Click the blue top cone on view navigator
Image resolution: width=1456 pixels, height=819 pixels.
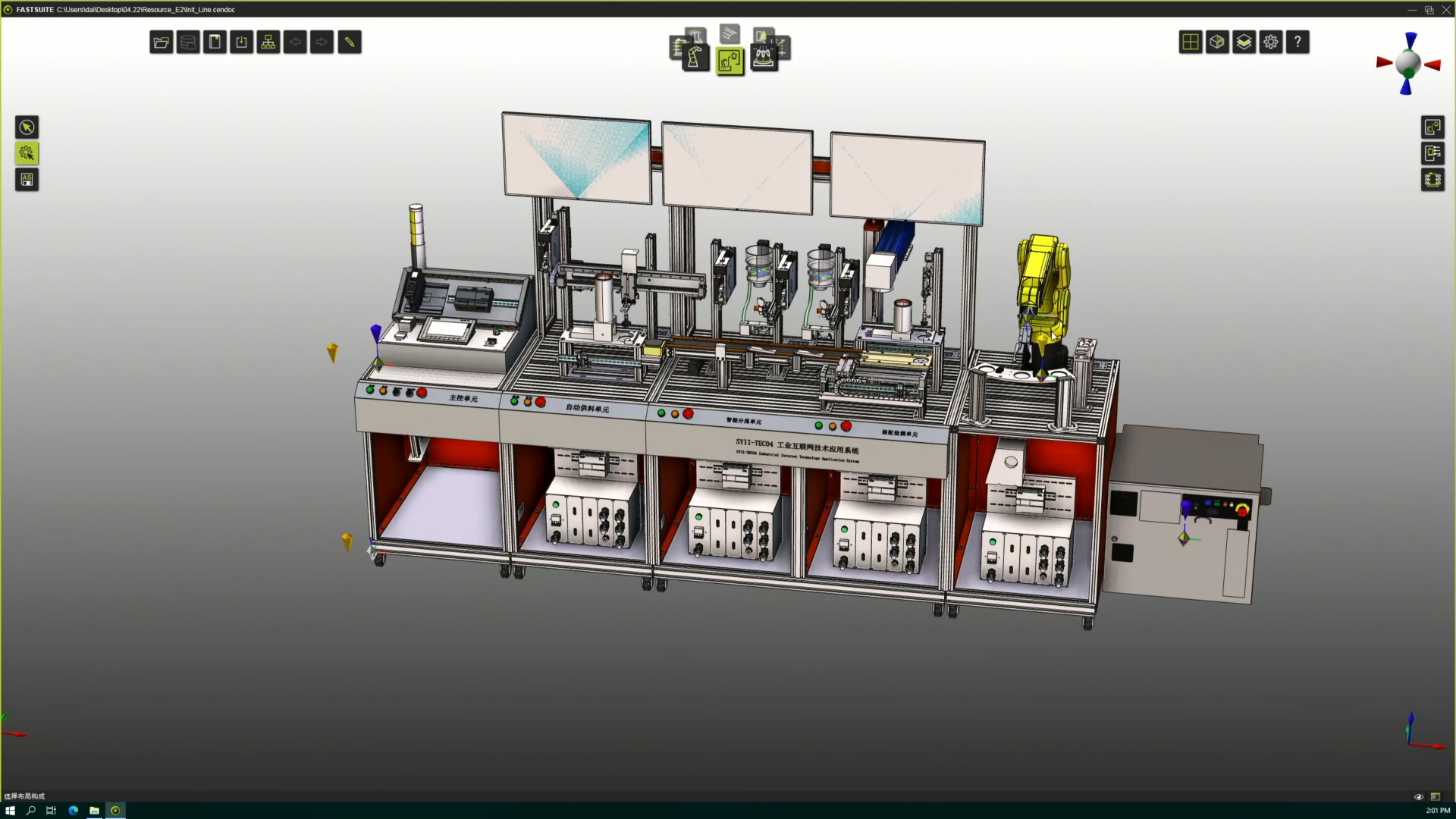[1410, 39]
